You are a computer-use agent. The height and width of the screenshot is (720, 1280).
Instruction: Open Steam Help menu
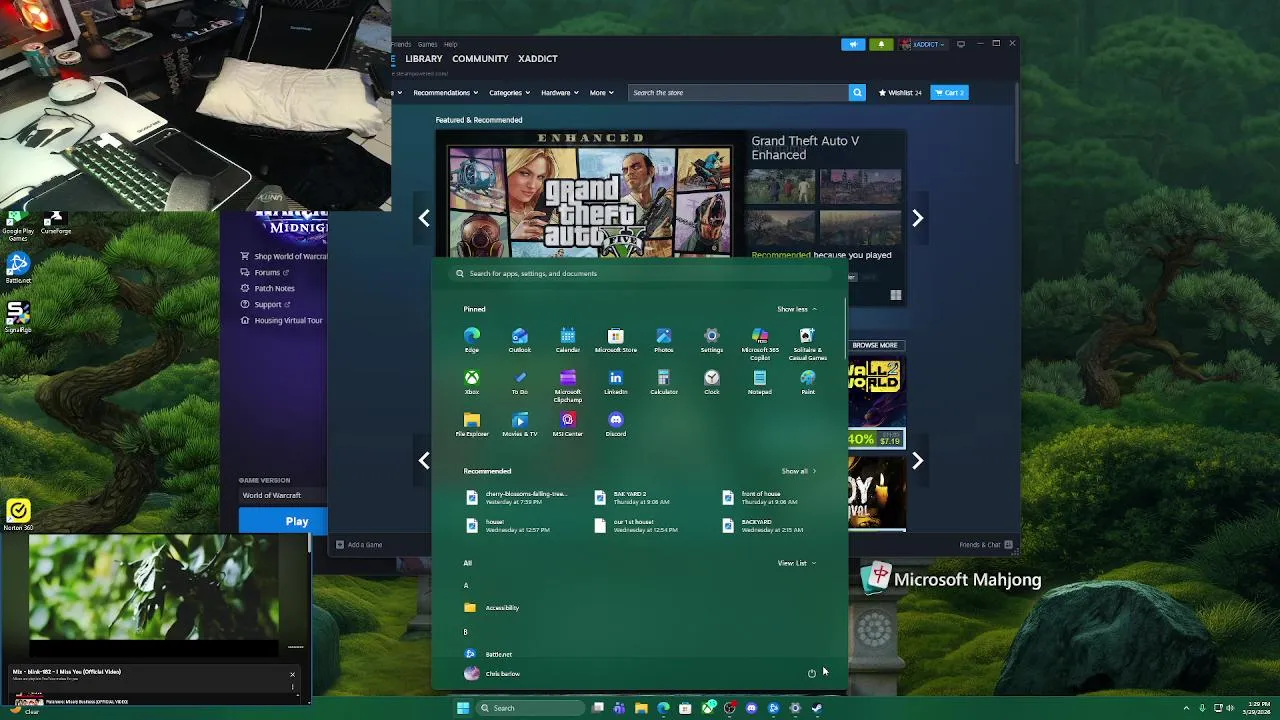tap(451, 44)
